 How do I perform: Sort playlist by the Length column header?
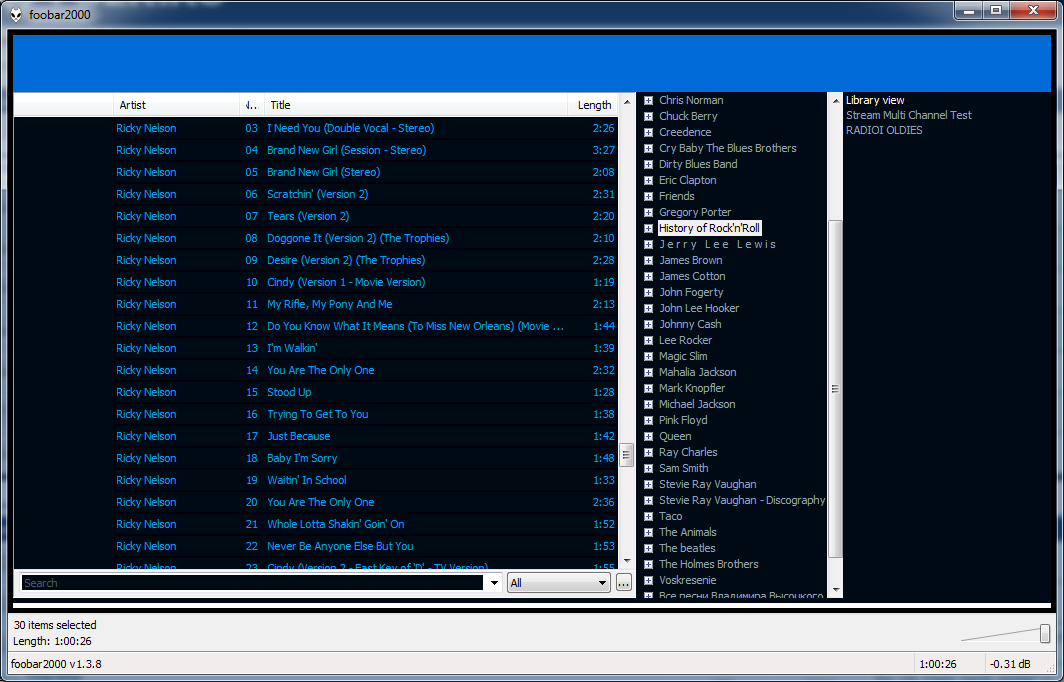594,105
